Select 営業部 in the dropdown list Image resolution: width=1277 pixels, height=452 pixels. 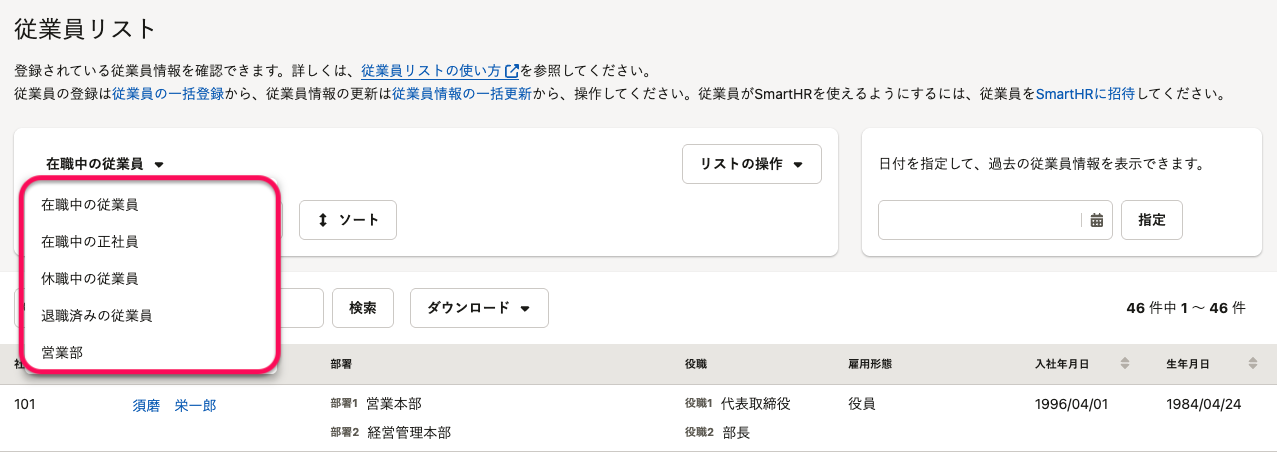pyautogui.click(x=61, y=352)
